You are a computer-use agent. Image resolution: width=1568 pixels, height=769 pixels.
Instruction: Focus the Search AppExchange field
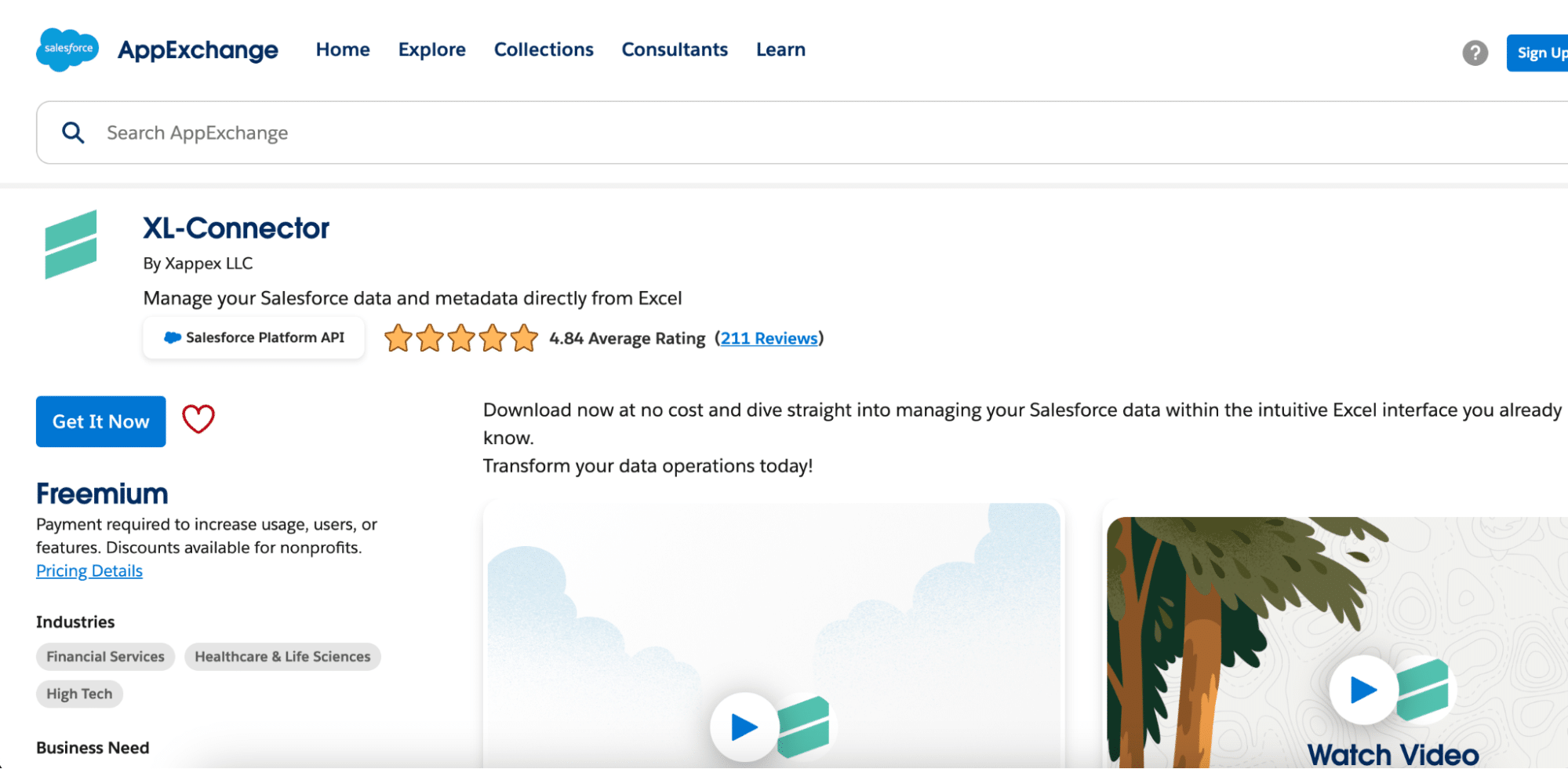802,133
